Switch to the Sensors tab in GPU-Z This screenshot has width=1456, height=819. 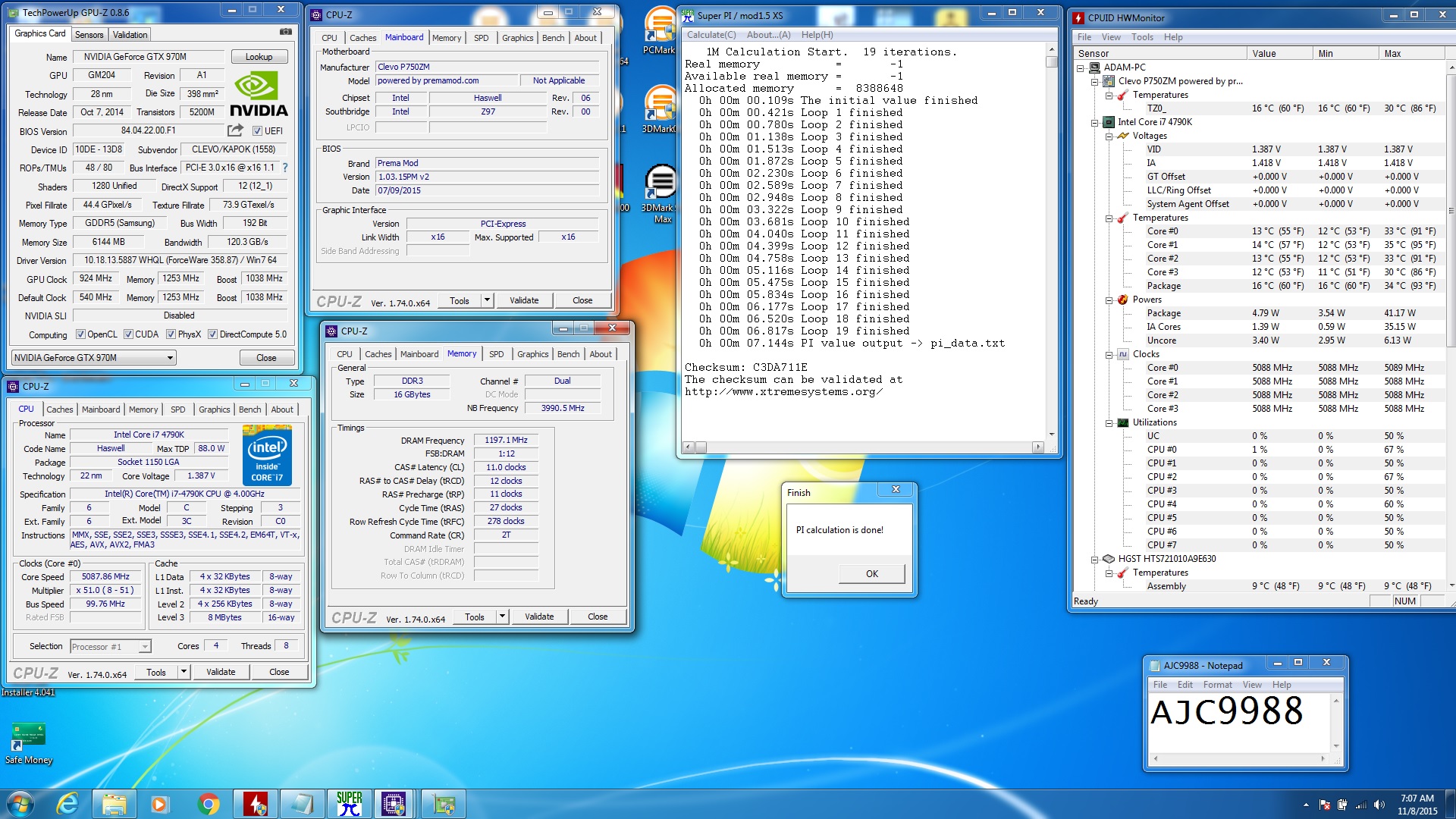point(89,35)
